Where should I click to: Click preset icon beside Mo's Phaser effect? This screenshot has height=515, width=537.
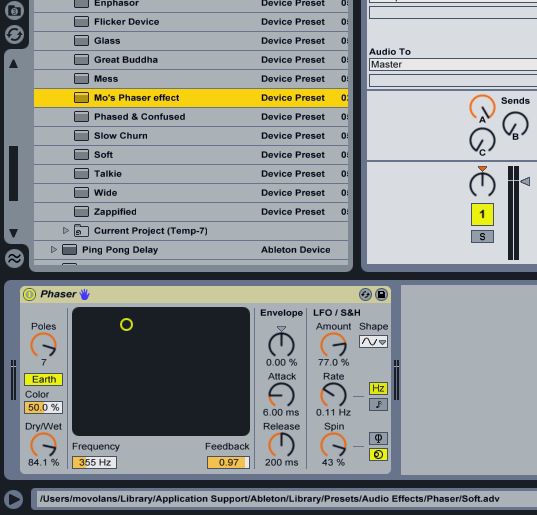pos(82,98)
